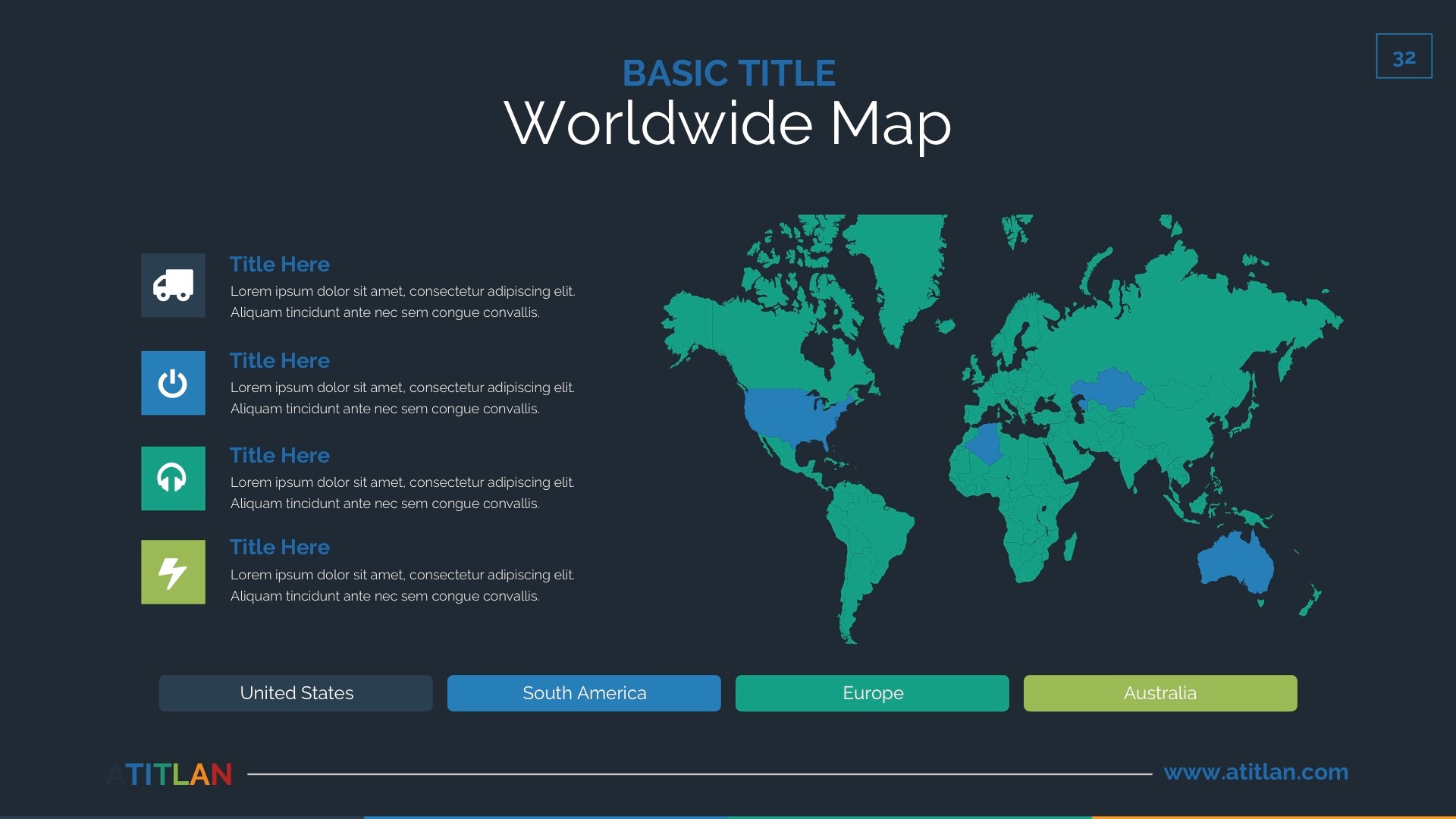Select the BASIC TITLE heading
Viewport: 1456px width, 819px height.
click(x=729, y=74)
